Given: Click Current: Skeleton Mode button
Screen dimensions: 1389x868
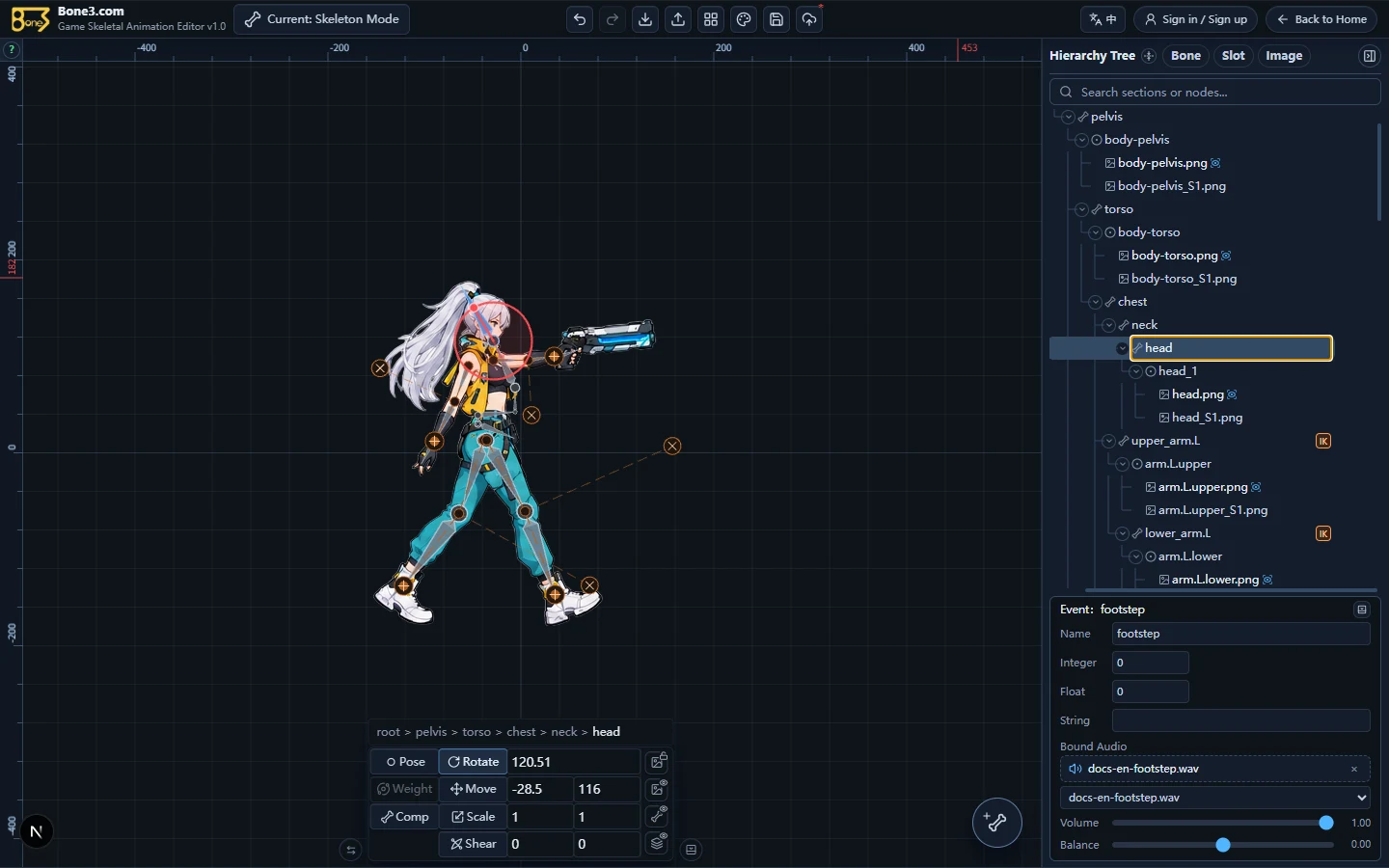Looking at the screenshot, I should pos(322,19).
